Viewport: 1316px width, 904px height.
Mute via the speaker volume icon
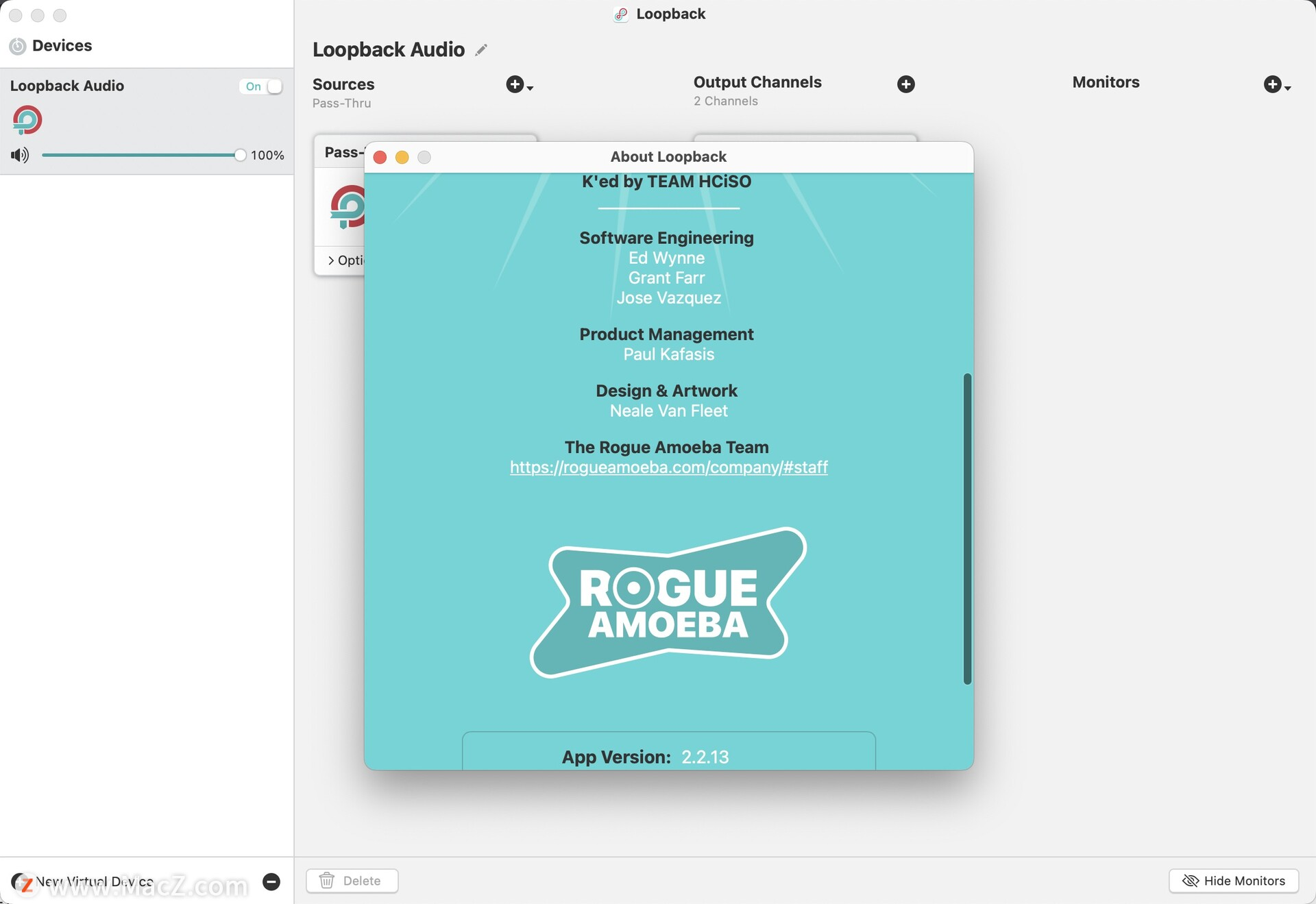20,155
